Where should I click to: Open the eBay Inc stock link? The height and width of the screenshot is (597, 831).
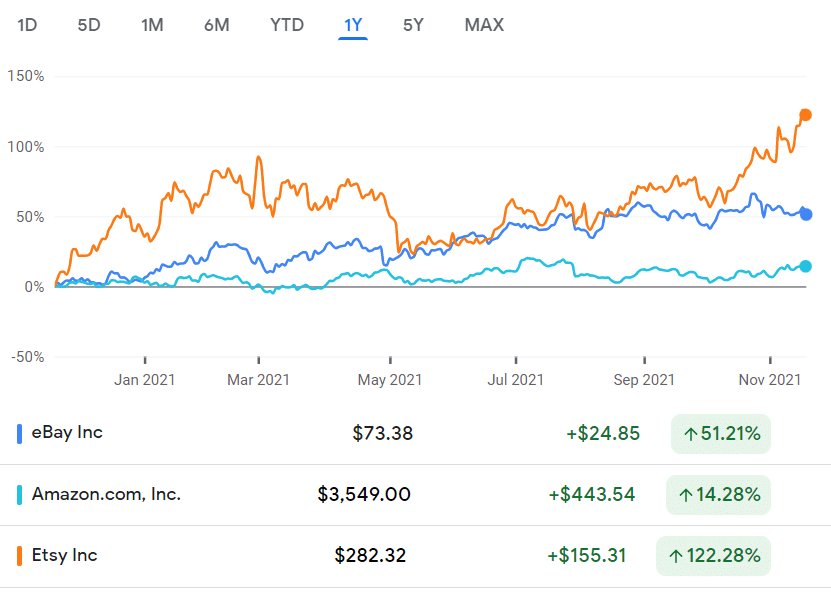[x=67, y=433]
